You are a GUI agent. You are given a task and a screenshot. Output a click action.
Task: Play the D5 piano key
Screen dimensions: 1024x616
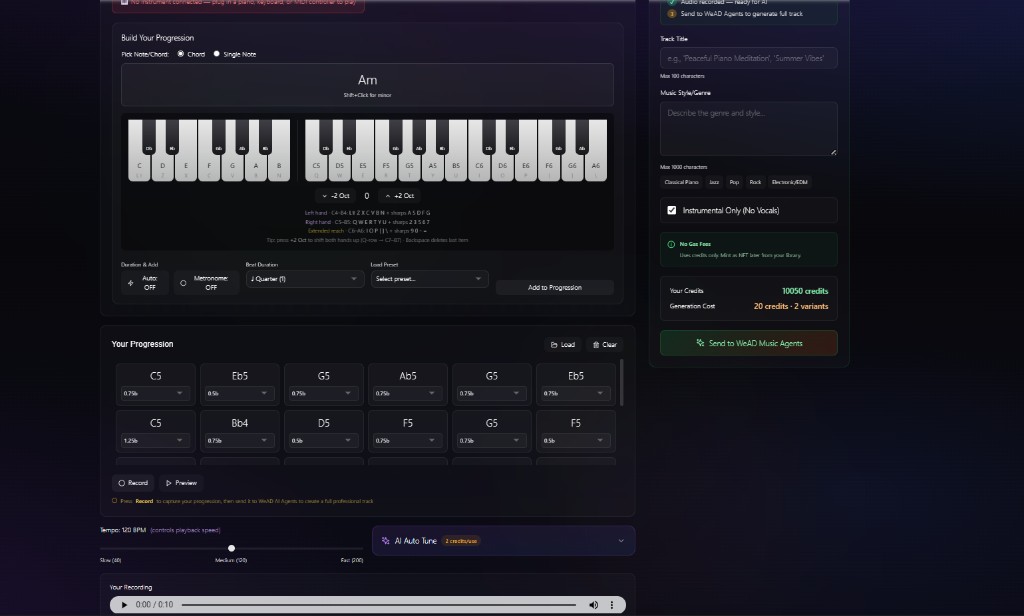point(340,167)
